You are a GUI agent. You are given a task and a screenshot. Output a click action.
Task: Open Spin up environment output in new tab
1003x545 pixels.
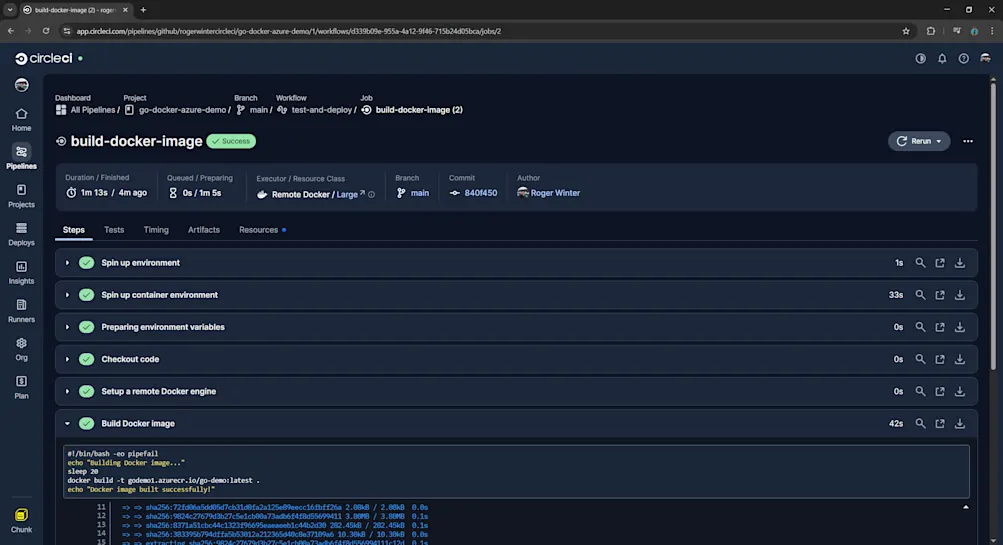pos(940,263)
